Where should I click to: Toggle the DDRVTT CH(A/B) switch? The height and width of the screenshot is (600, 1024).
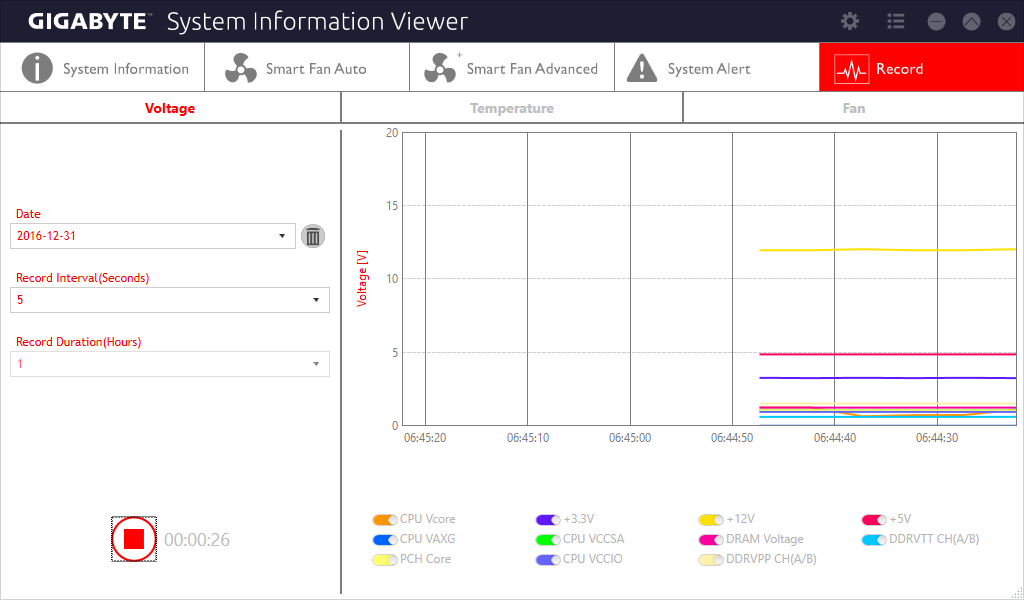pos(874,540)
